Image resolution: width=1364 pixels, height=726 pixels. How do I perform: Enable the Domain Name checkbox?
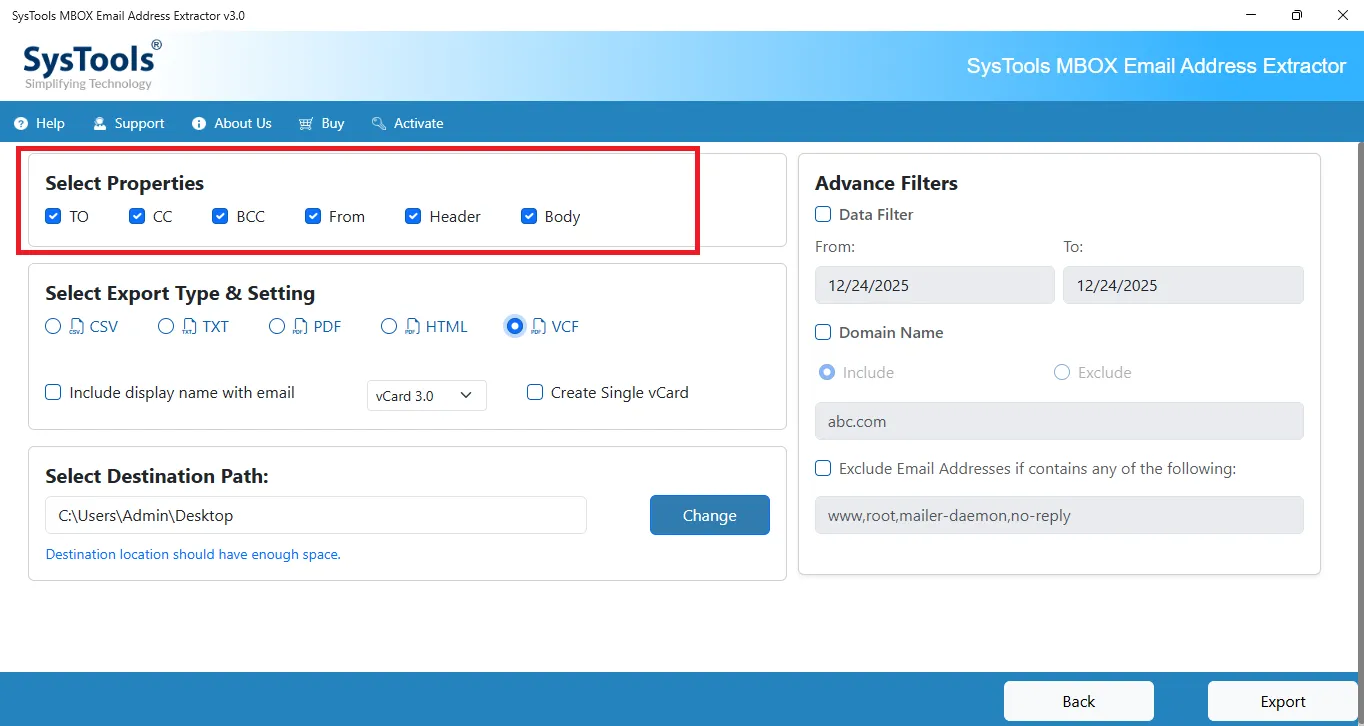tap(823, 332)
